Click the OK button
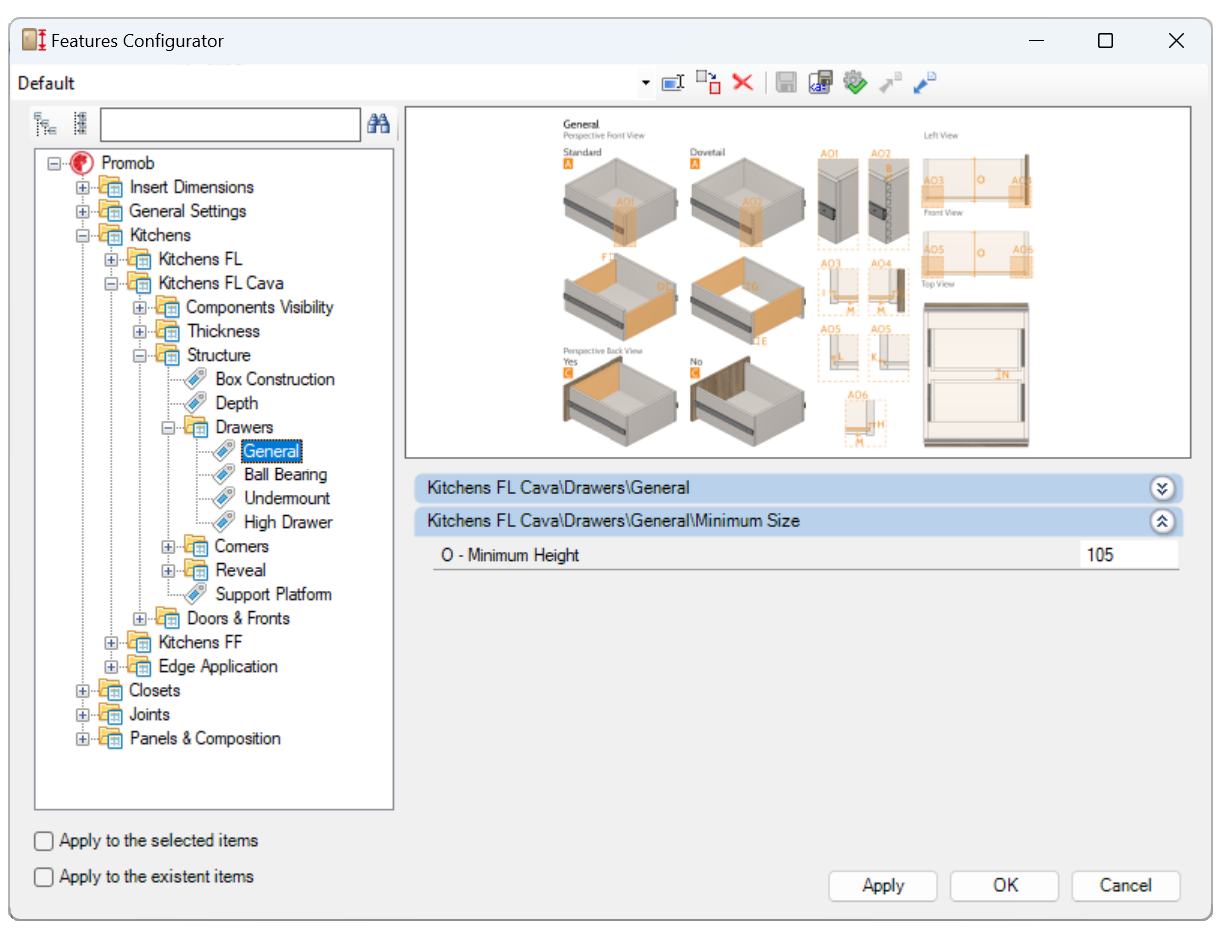Image resolution: width=1227 pixels, height=939 pixels. click(1005, 885)
